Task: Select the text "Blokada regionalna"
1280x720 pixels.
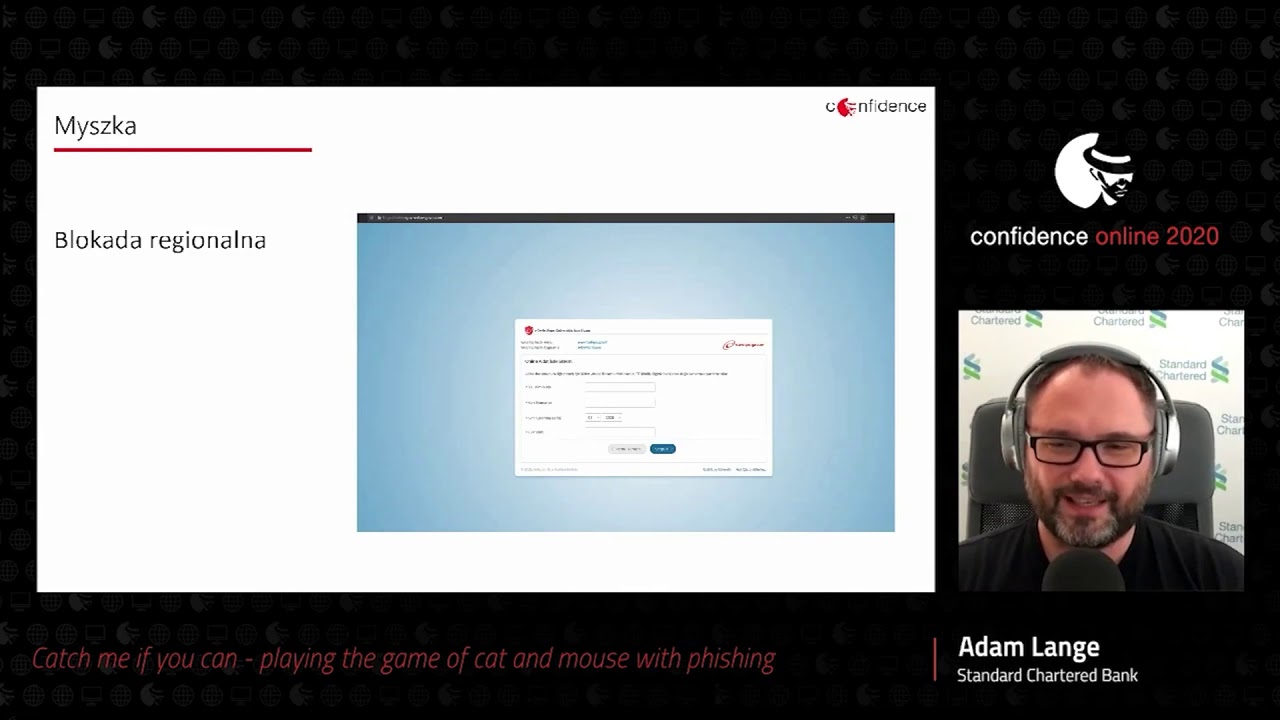Action: click(160, 240)
